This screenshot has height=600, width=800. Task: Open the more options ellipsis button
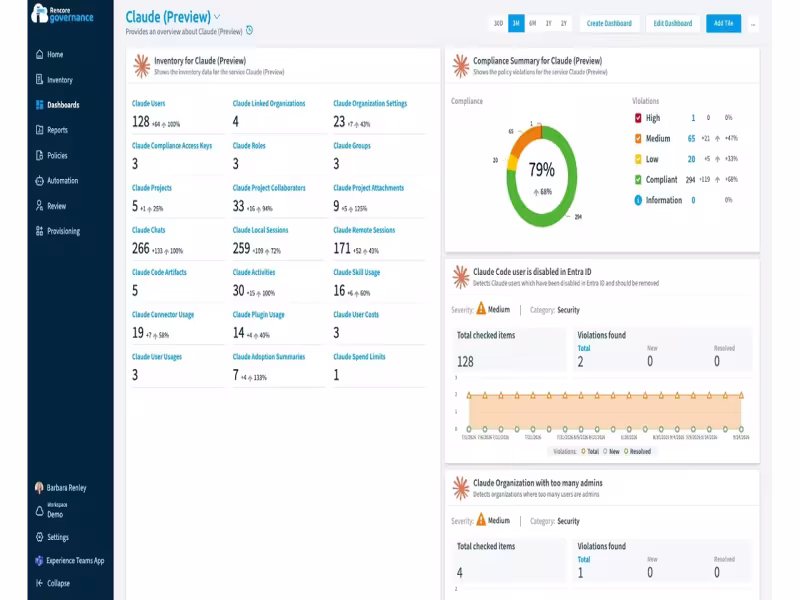[753, 23]
